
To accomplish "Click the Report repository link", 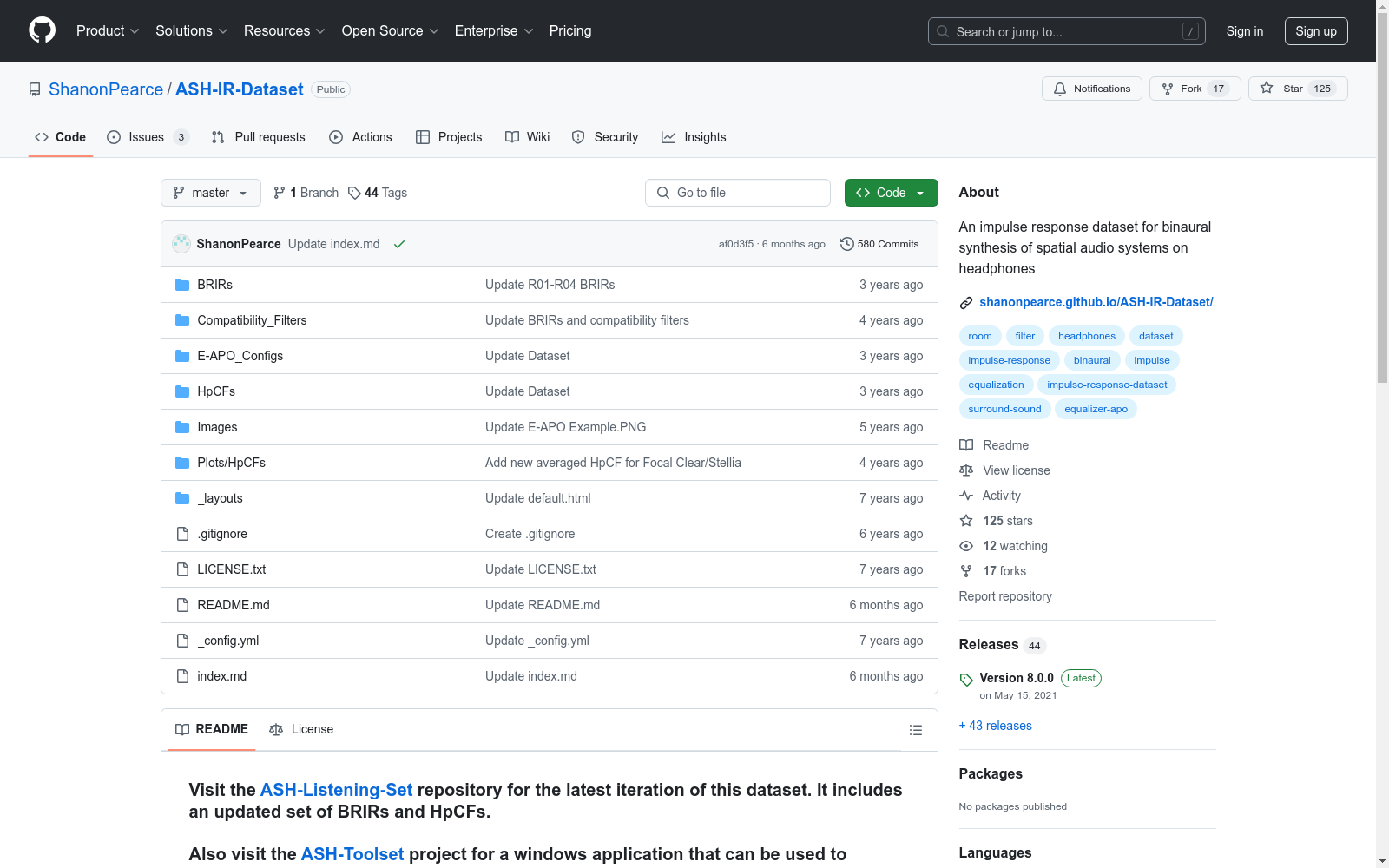I will tap(1005, 596).
